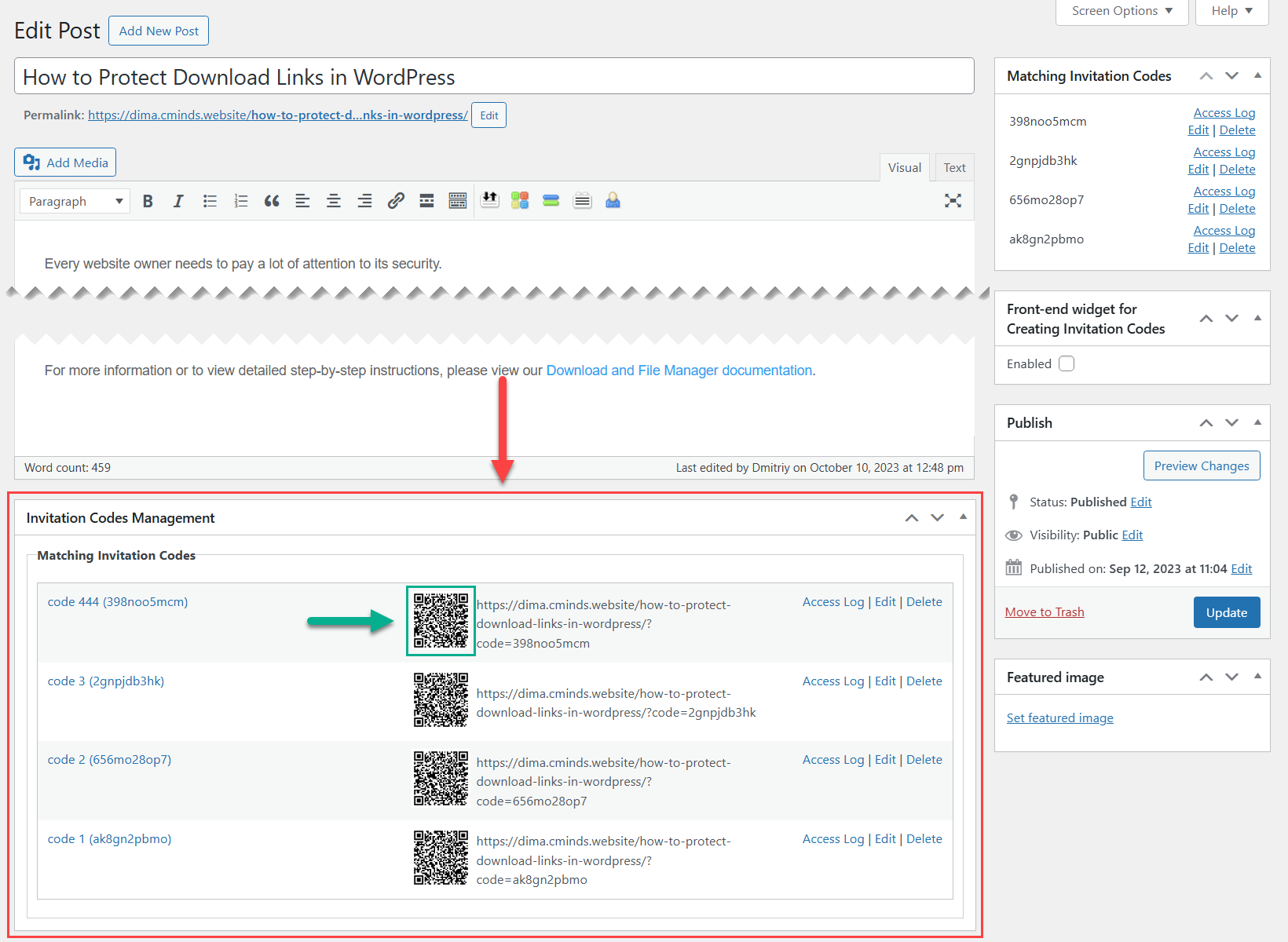
Task: Open code 1 (ak8gn2pbmo) link
Action: 109,839
